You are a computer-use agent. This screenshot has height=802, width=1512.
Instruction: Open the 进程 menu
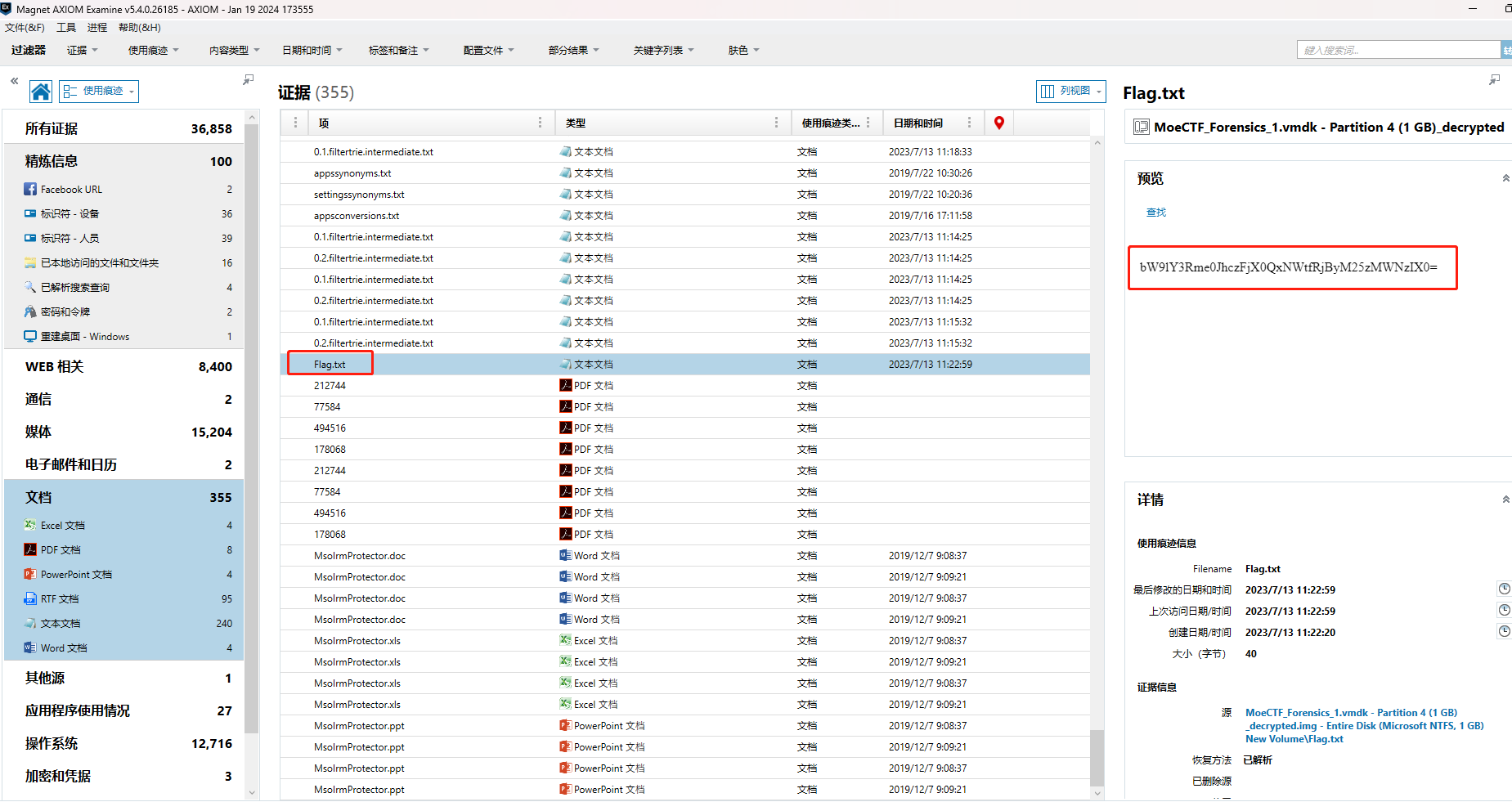click(97, 27)
